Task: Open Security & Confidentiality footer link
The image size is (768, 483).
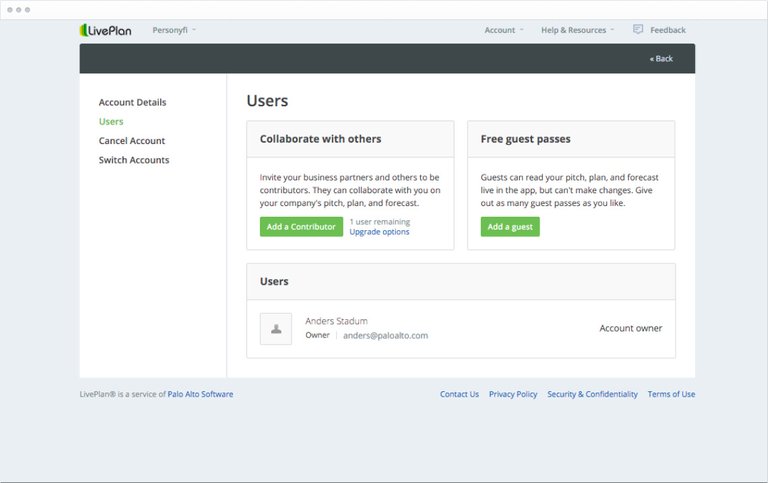Action: pos(592,394)
